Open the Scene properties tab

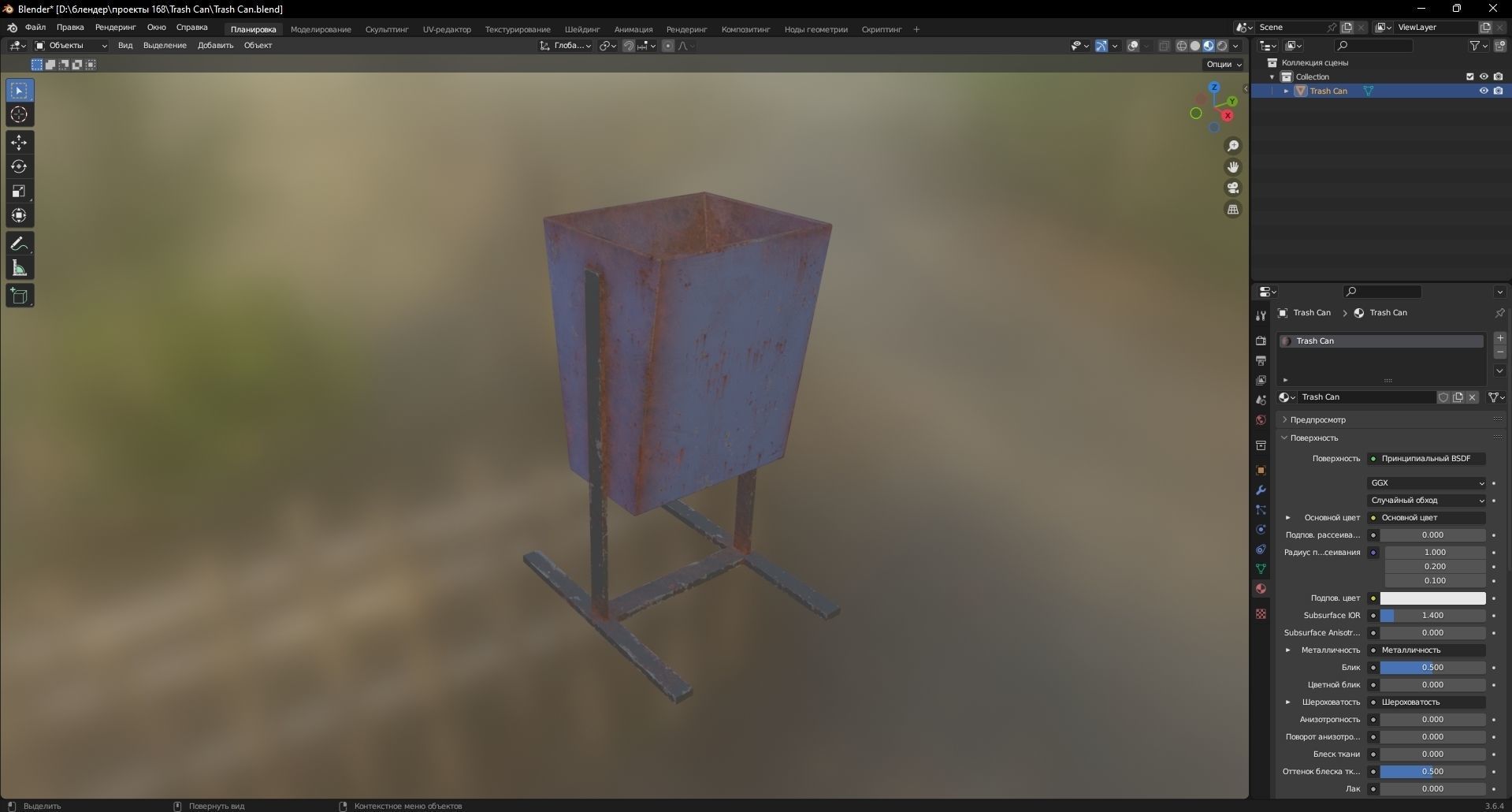point(1261,400)
